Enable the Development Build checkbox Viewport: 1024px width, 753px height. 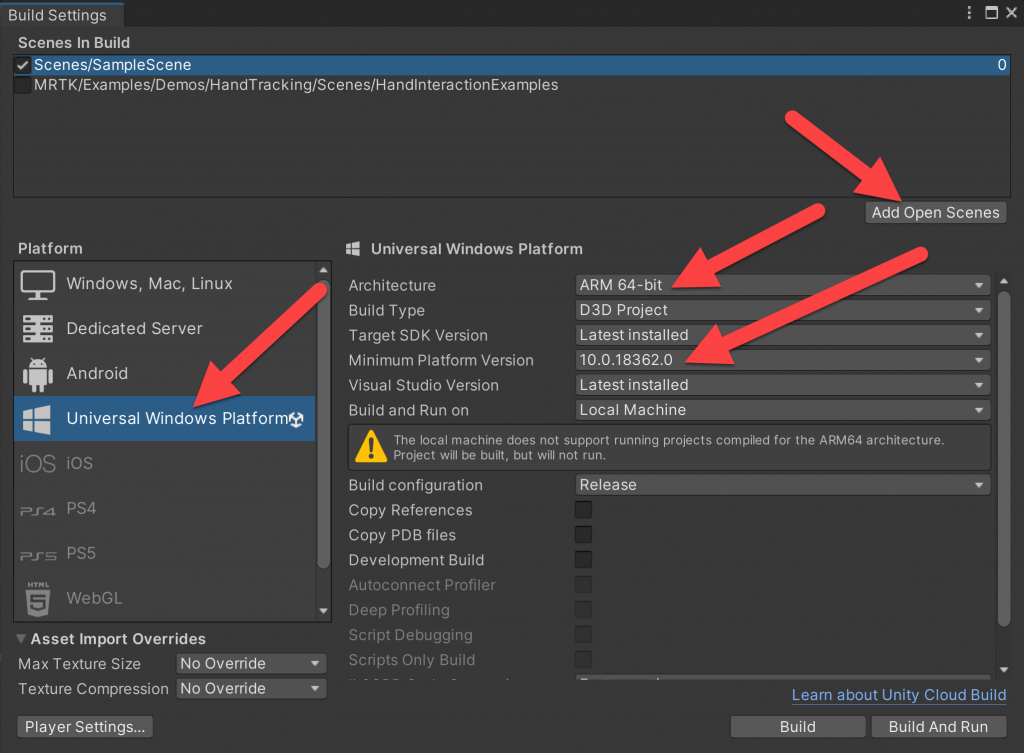click(x=583, y=560)
